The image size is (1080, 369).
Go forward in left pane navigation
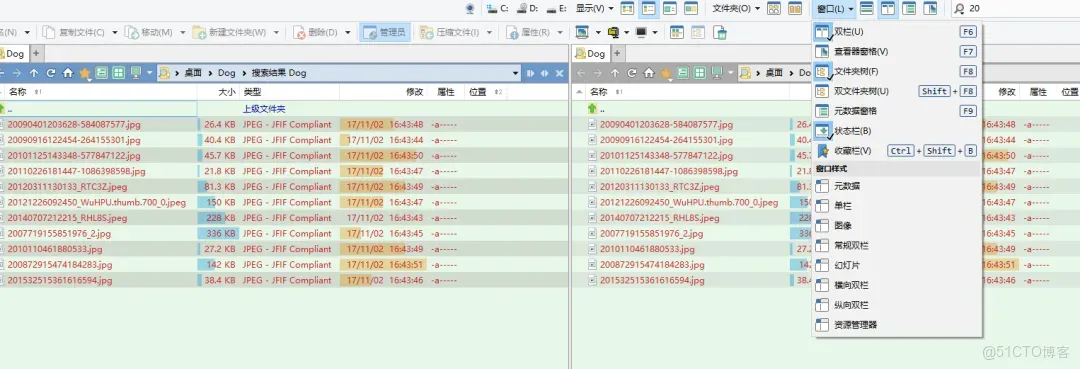coord(17,73)
